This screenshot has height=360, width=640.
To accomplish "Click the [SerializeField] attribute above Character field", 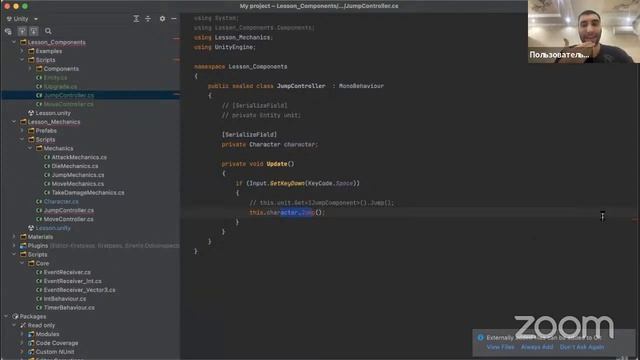I will tap(249, 134).
